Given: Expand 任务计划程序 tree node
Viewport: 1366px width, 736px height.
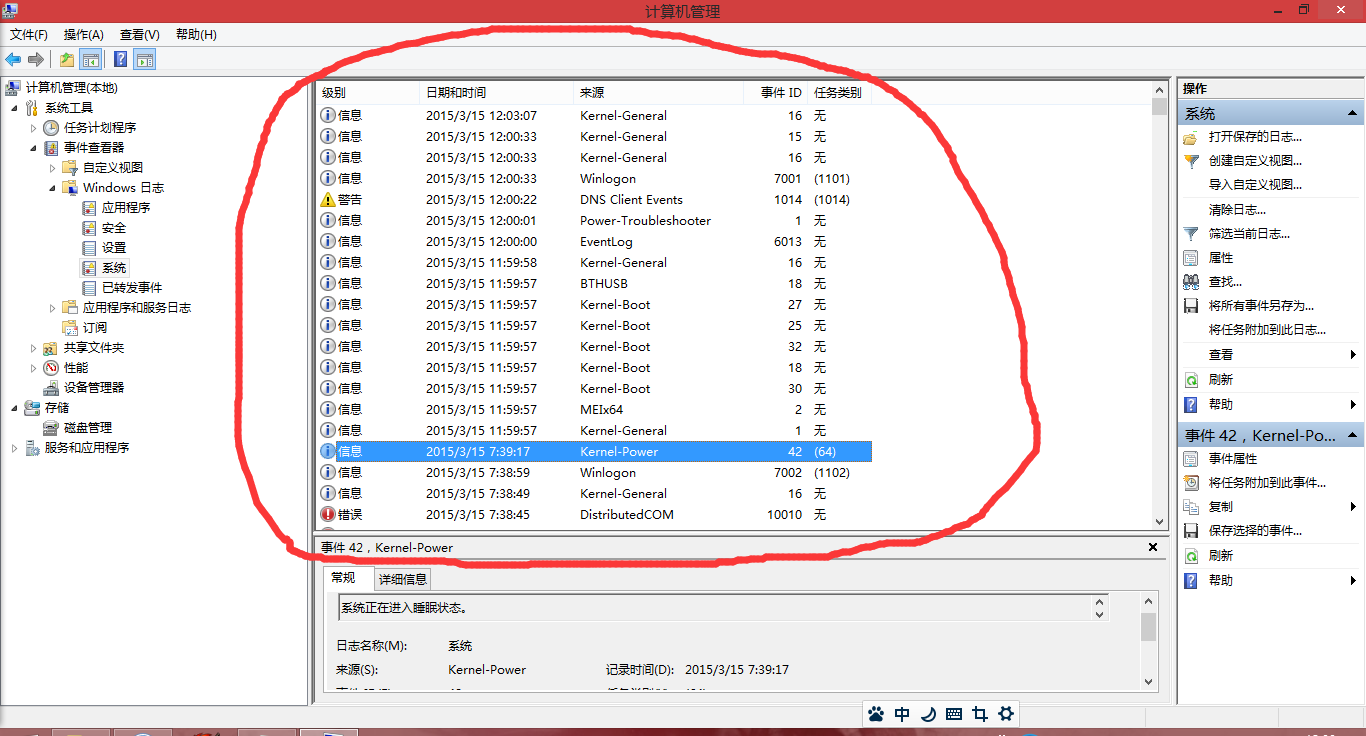Looking at the screenshot, I should pos(33,127).
